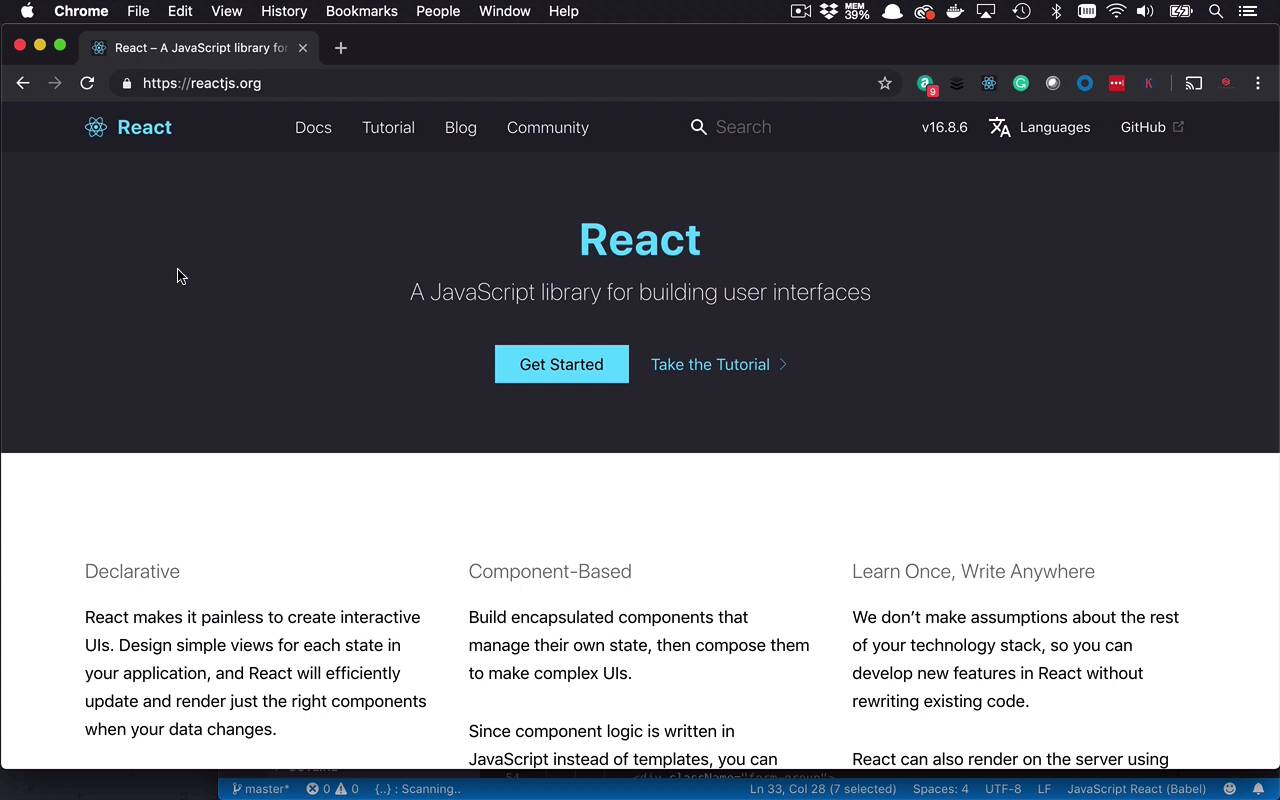The image size is (1280, 800).
Task: Click the GitHub external link icon
Action: pyautogui.click(x=1178, y=127)
